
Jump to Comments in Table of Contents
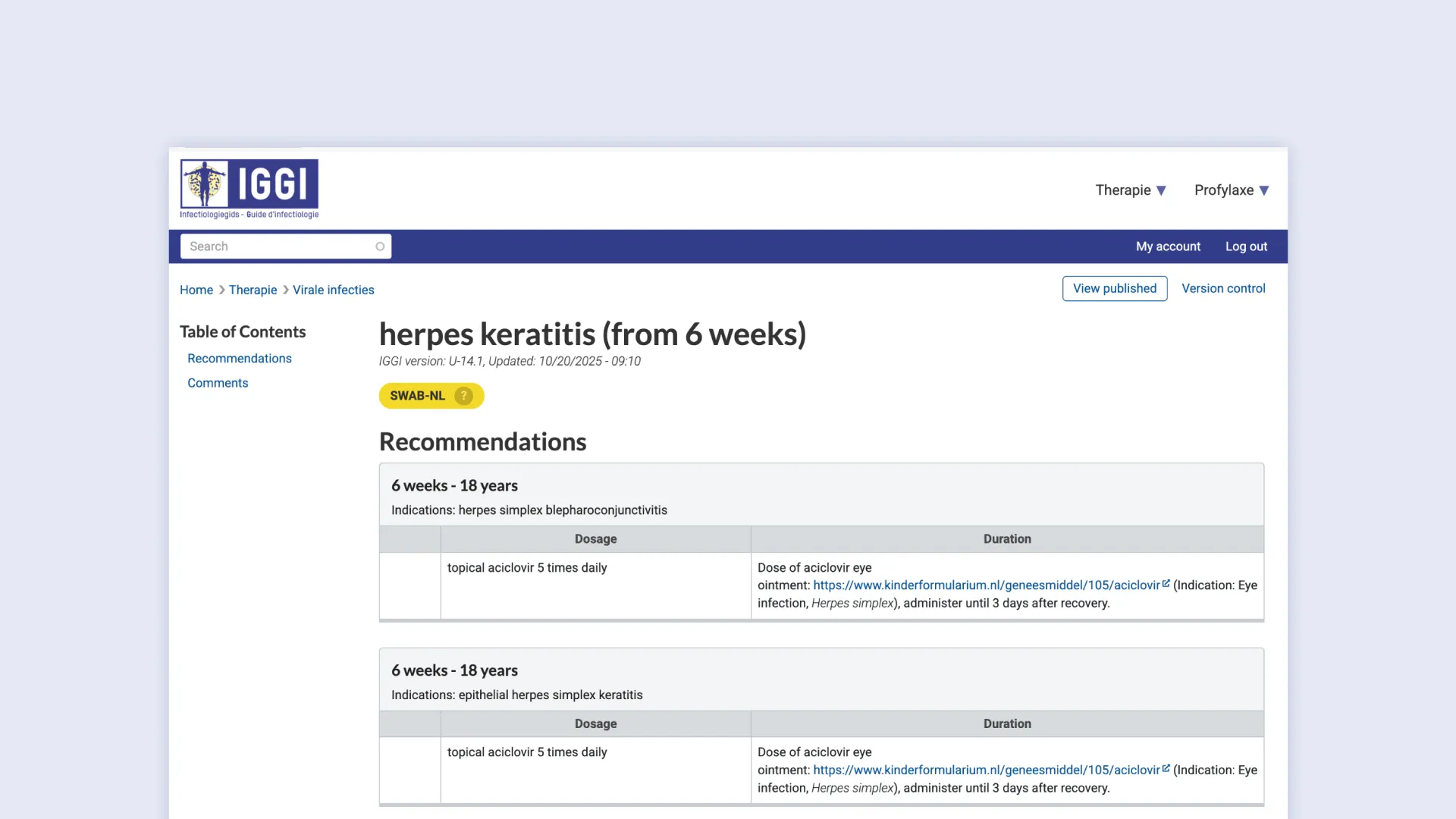[x=218, y=383]
